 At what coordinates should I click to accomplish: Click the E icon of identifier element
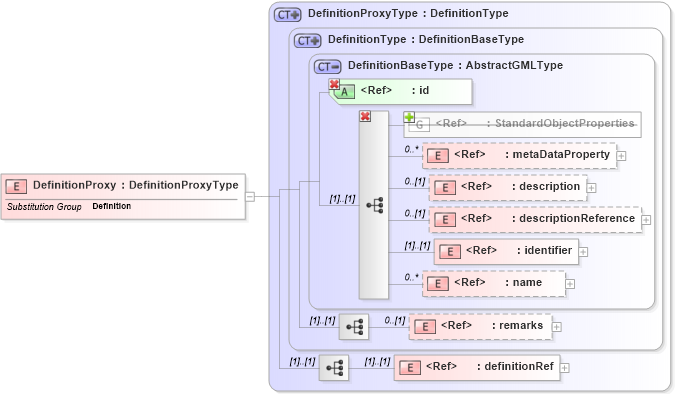pos(450,251)
